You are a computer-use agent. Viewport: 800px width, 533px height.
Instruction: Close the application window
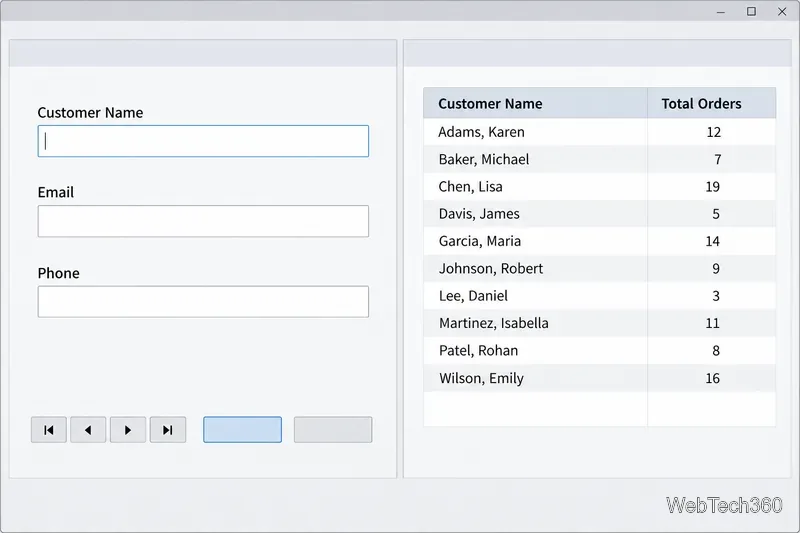coord(782,11)
